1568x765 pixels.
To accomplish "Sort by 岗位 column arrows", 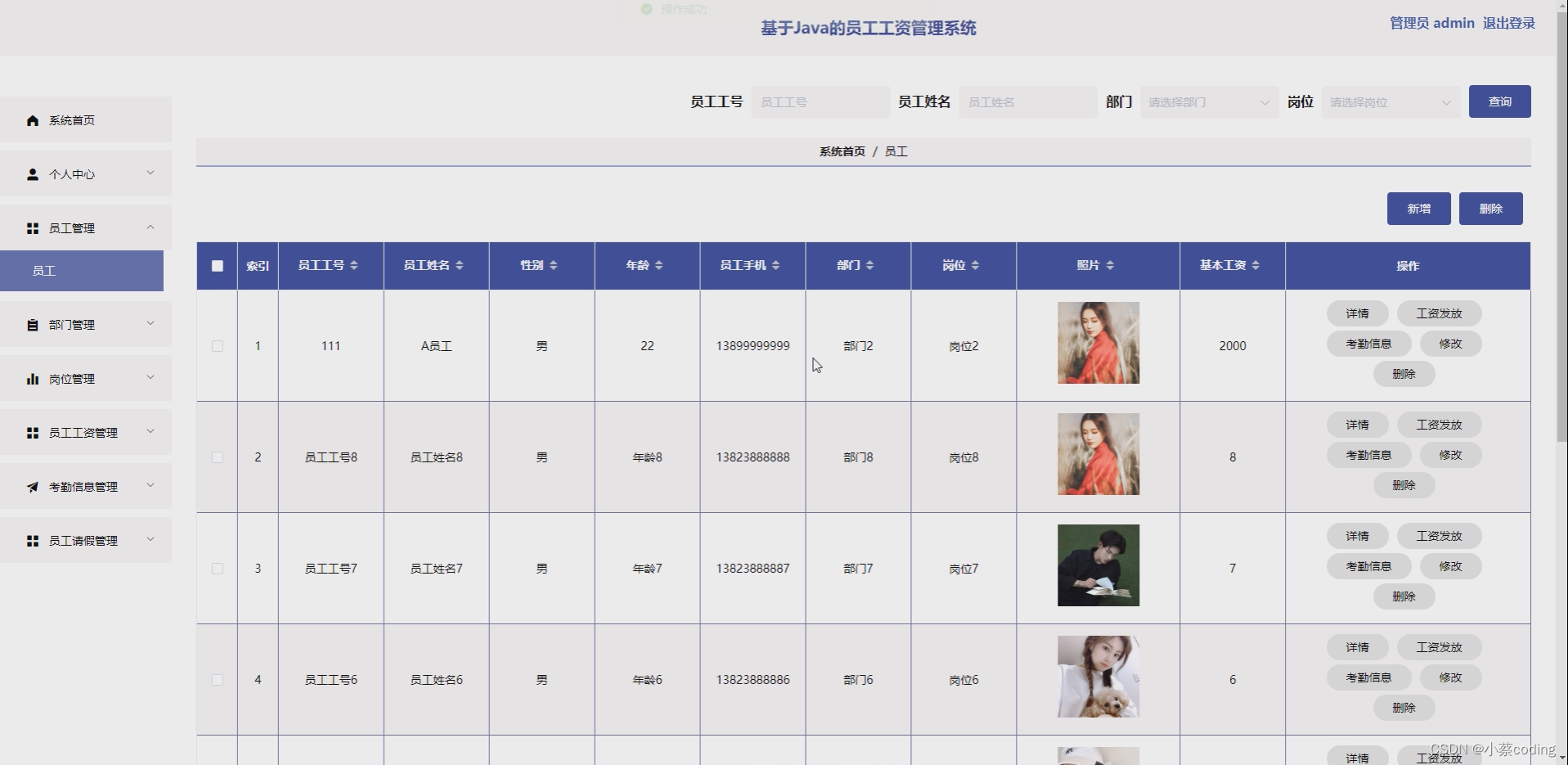I will coord(976,265).
